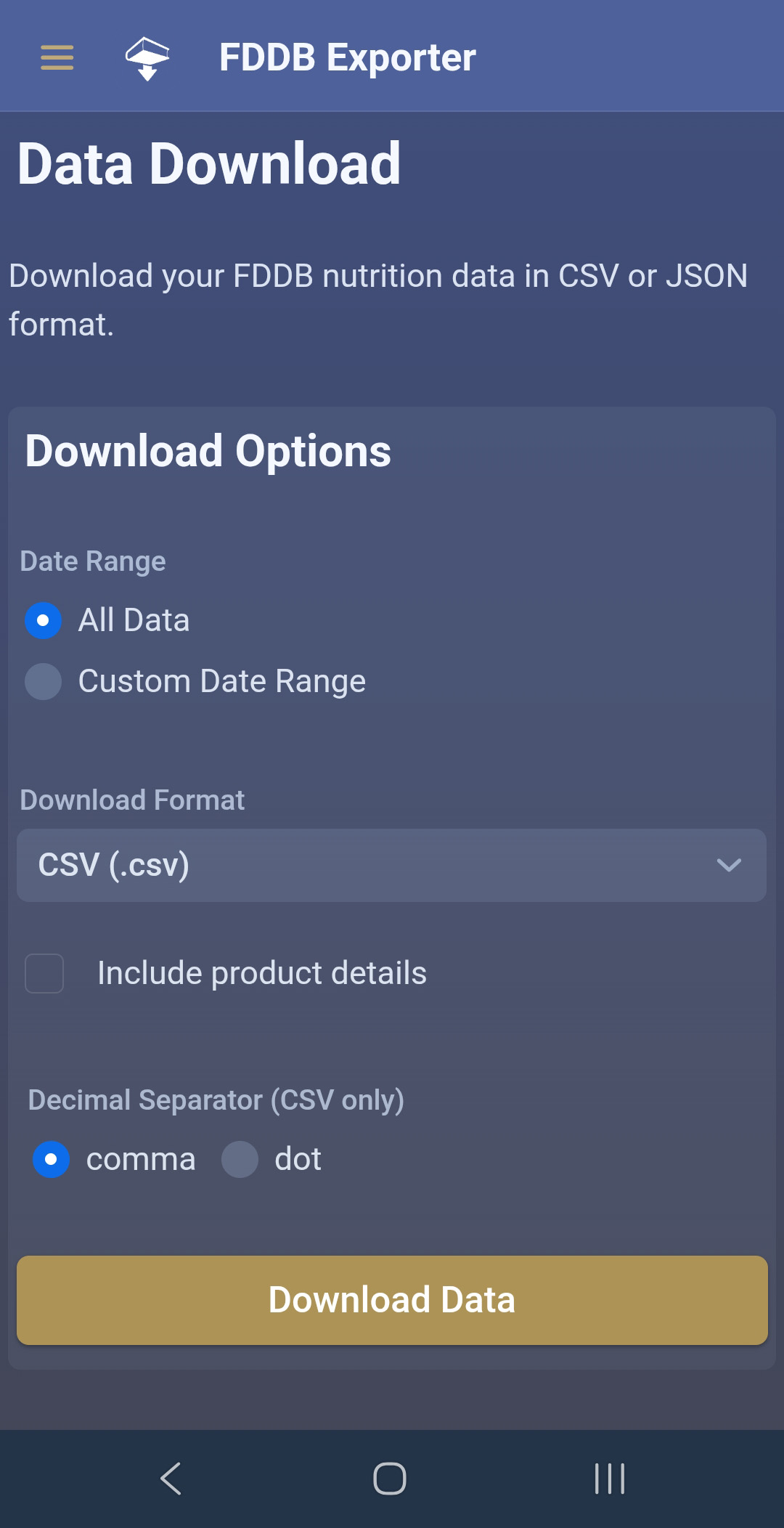This screenshot has width=784, height=1528.
Task: Enable the Include product details checkbox
Action: click(x=44, y=973)
